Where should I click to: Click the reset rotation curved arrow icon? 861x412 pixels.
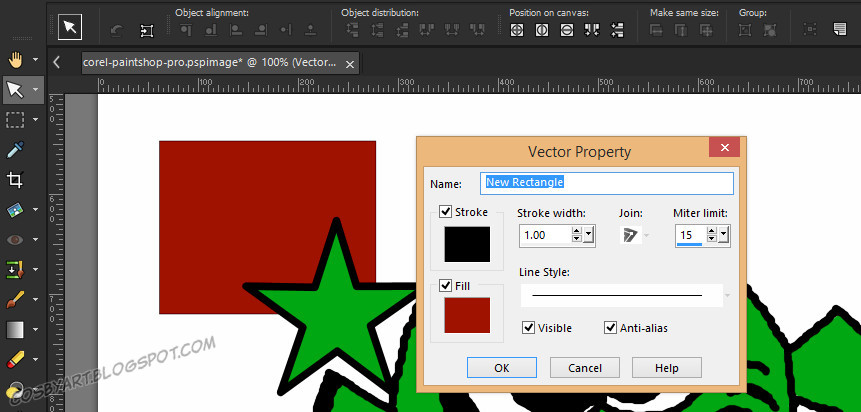pyautogui.click(x=116, y=30)
